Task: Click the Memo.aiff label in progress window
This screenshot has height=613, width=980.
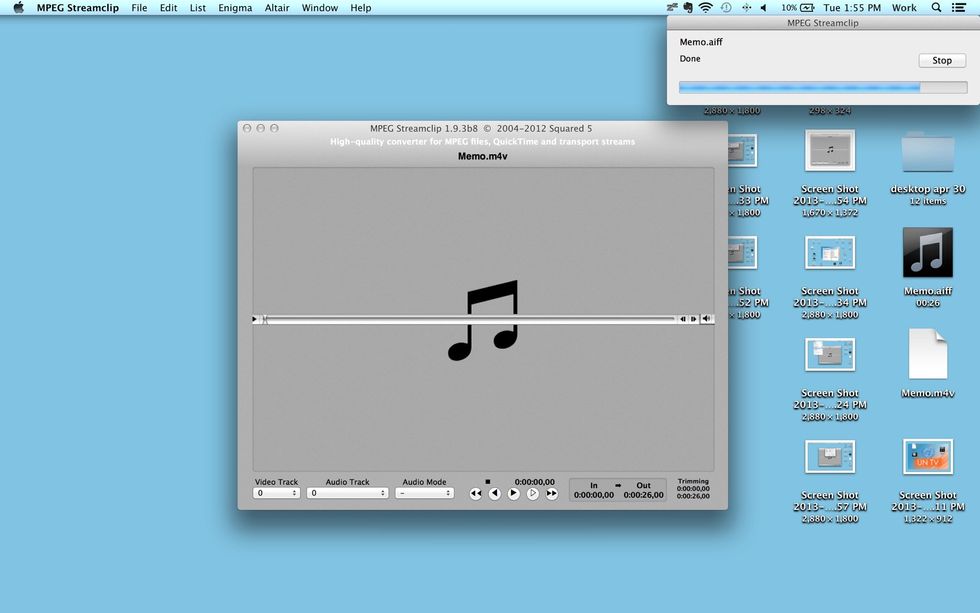Action: point(701,42)
